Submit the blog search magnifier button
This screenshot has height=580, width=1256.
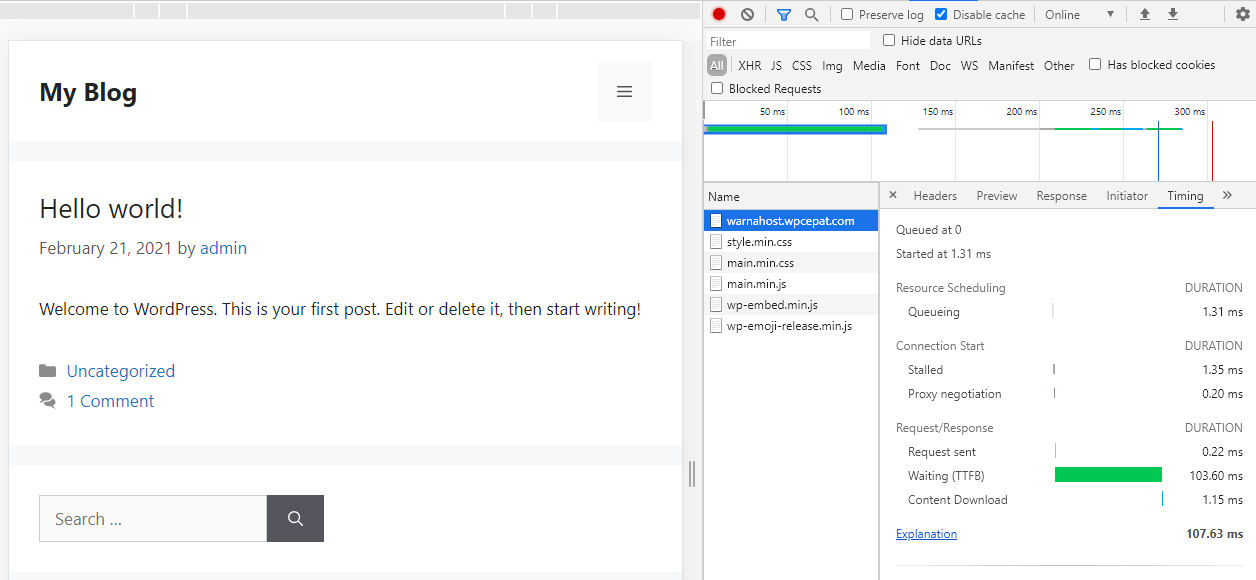(295, 519)
